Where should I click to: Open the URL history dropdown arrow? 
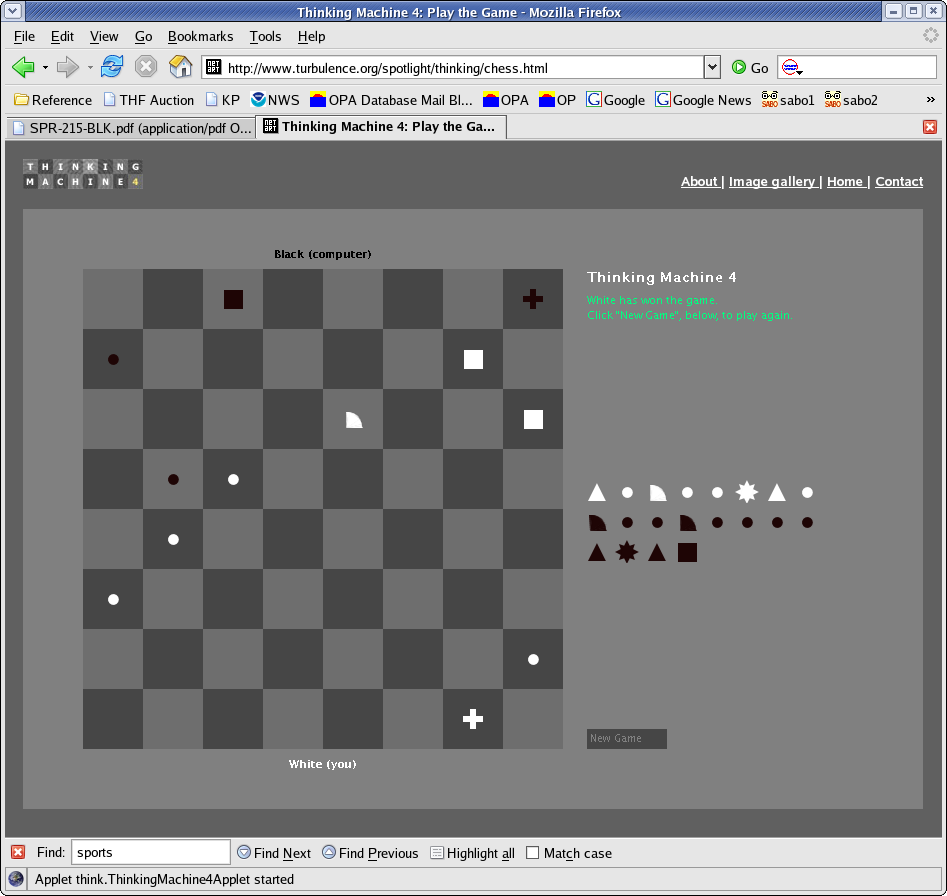click(x=712, y=67)
